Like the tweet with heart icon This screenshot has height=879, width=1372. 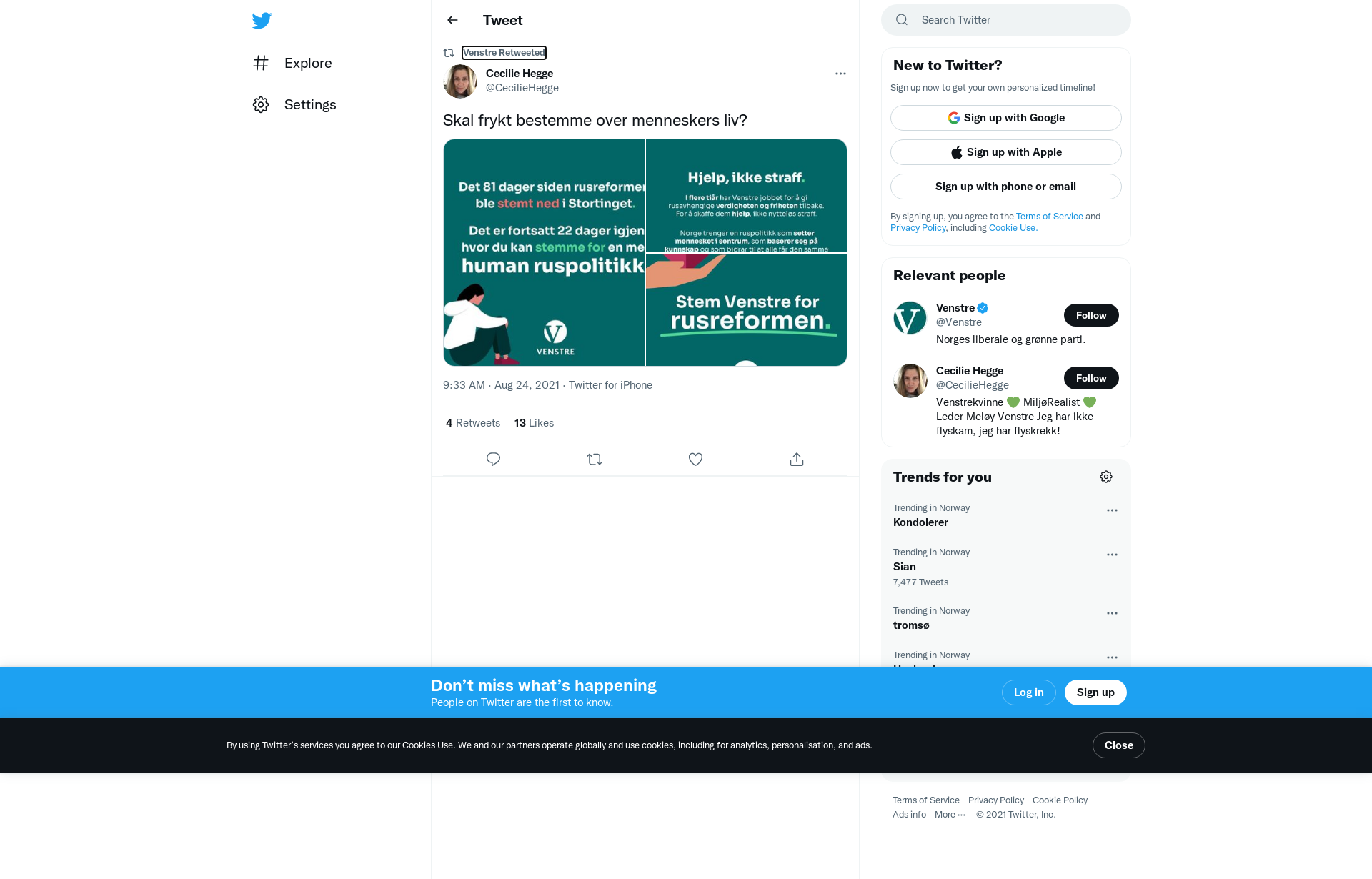[x=695, y=460]
